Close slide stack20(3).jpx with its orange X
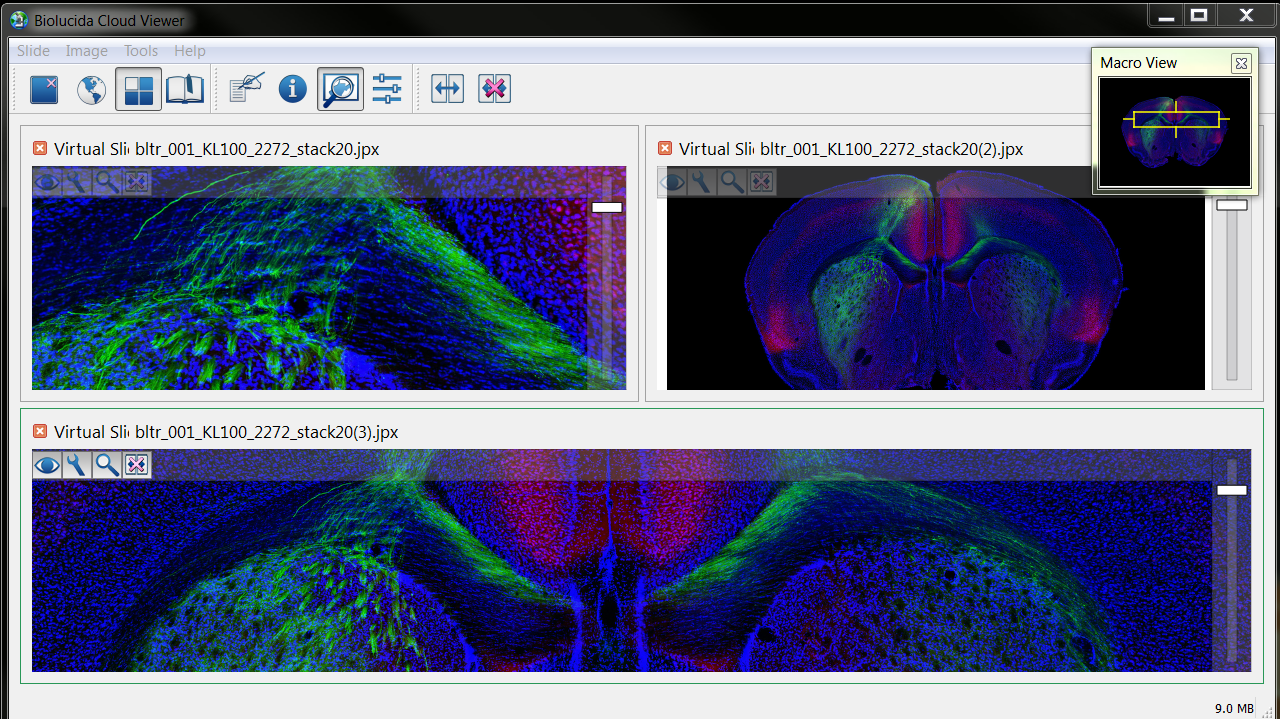The image size is (1280, 719). (40, 432)
